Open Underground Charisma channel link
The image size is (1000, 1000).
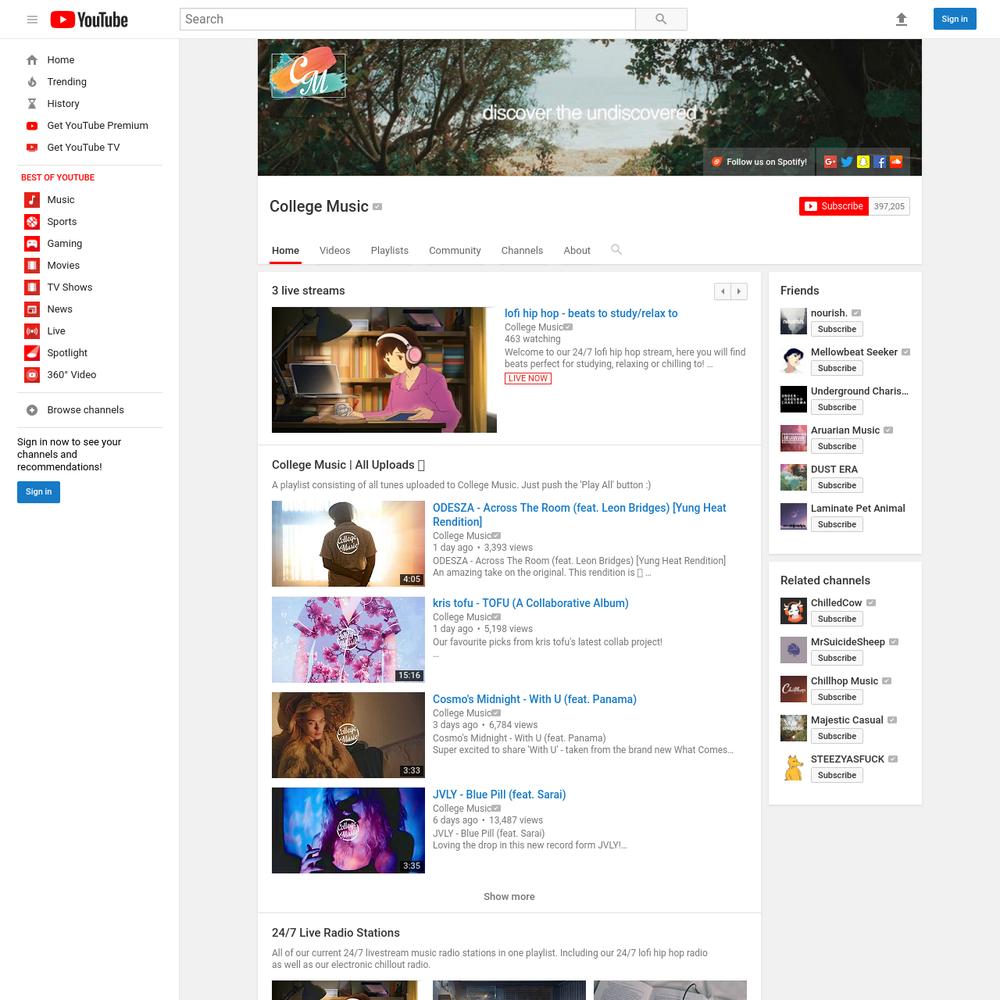pyautogui.click(x=859, y=391)
